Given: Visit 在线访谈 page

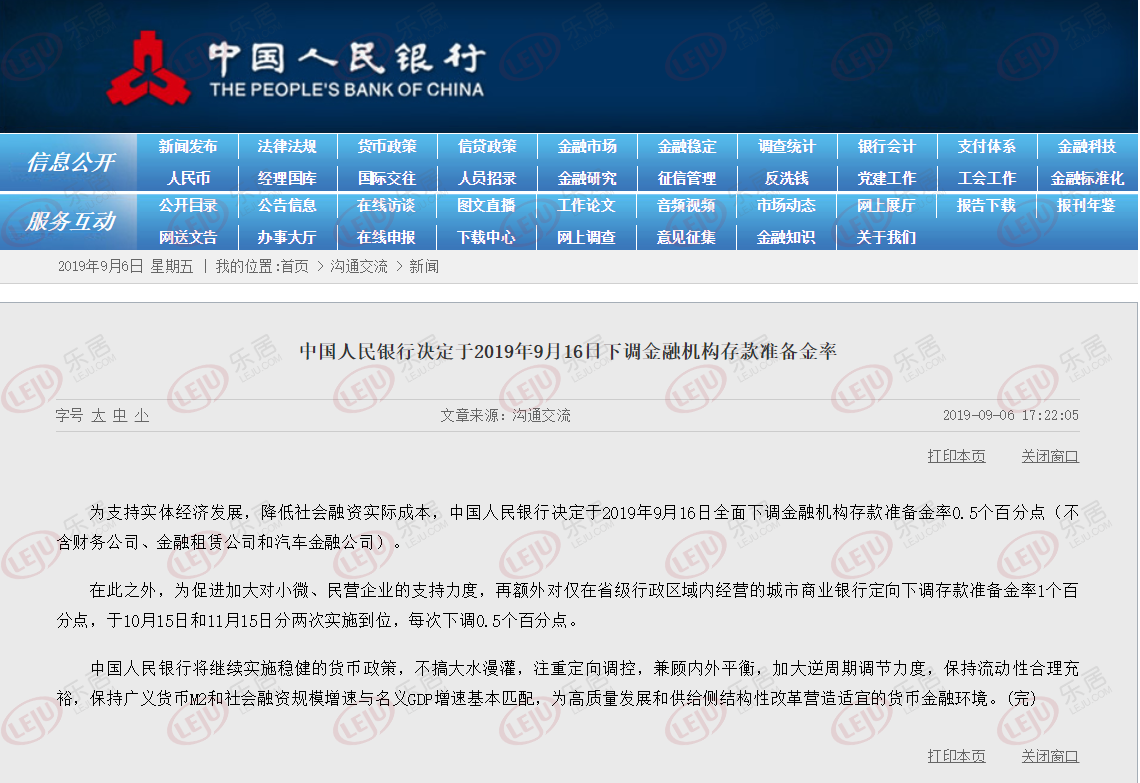Looking at the screenshot, I should [386, 206].
